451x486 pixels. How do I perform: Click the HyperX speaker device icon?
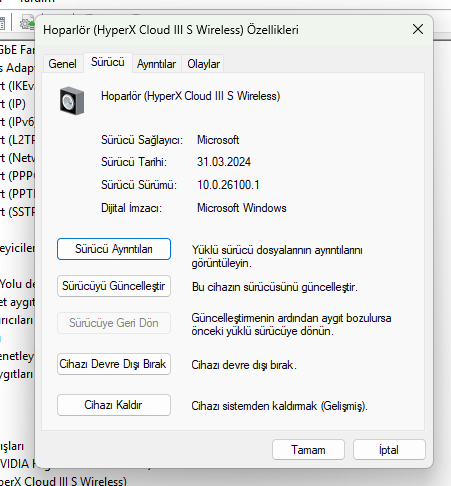(72, 101)
